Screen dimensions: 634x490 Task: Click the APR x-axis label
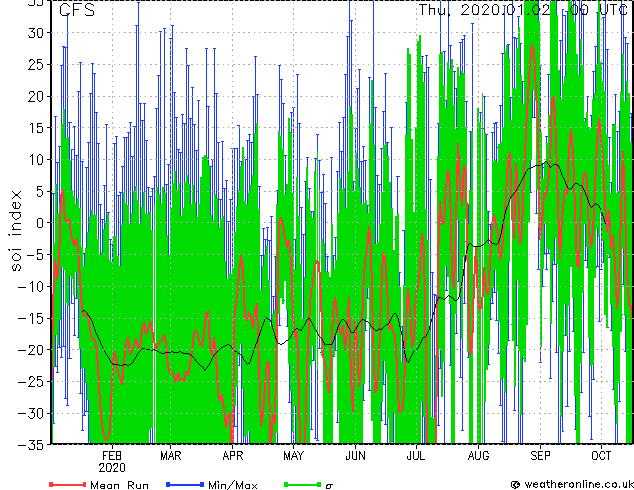pos(233,456)
